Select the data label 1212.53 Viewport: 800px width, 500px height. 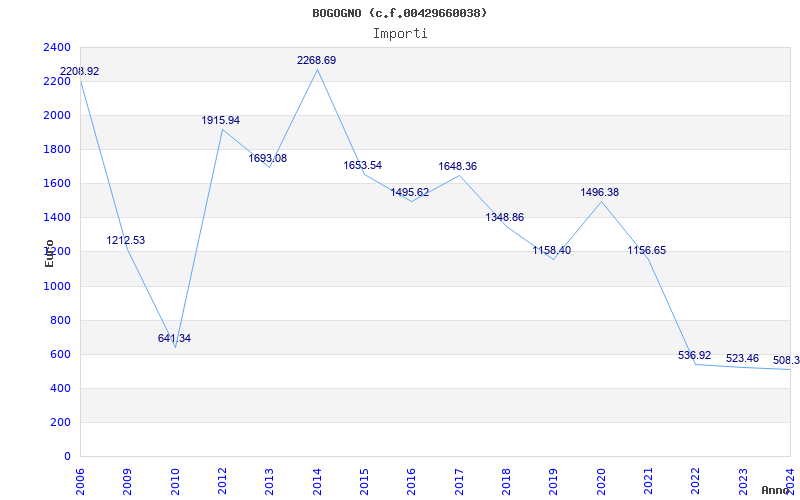click(126, 240)
